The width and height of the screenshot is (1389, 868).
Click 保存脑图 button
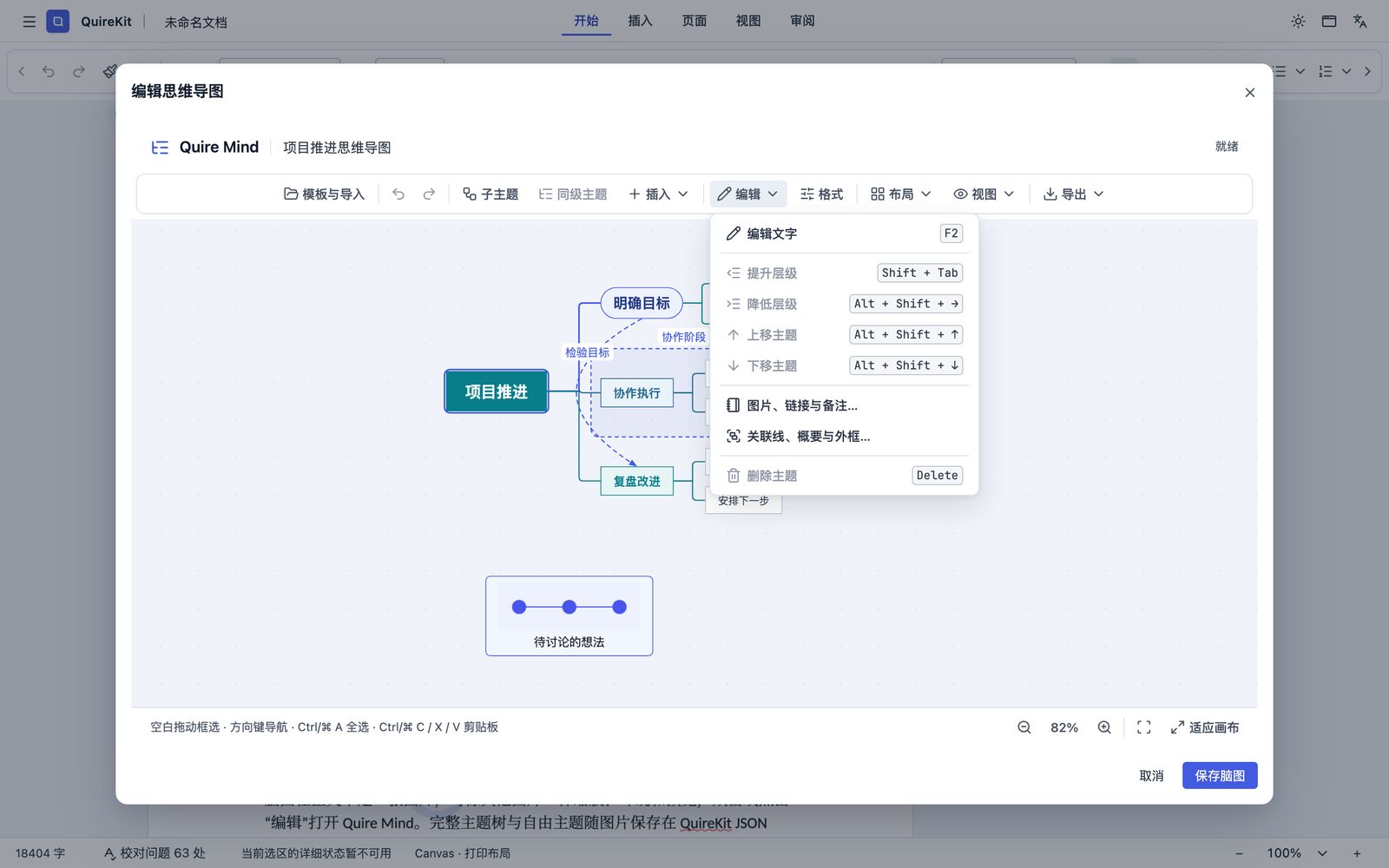click(x=1220, y=776)
